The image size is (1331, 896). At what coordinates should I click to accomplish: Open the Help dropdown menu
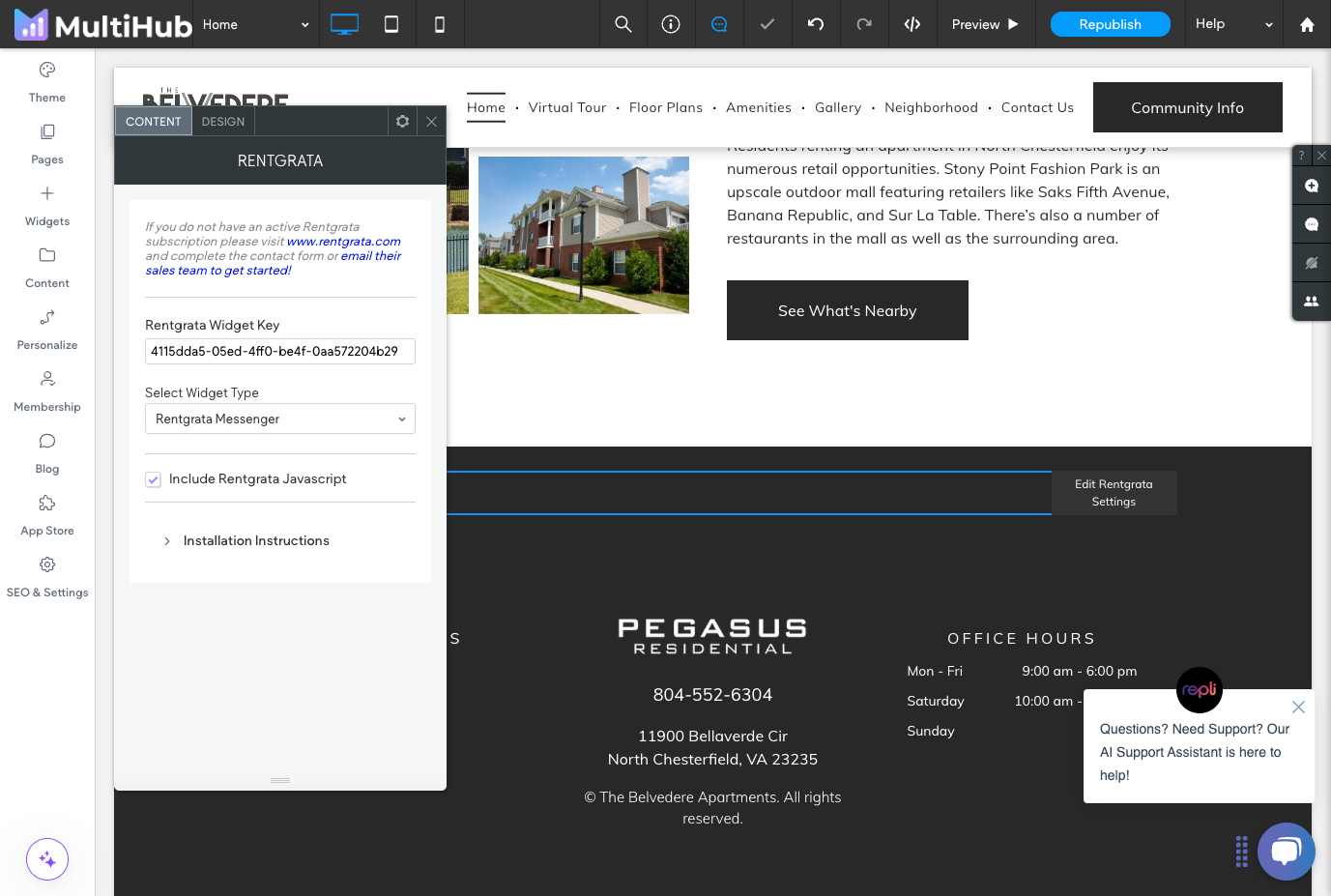coord(1234,24)
